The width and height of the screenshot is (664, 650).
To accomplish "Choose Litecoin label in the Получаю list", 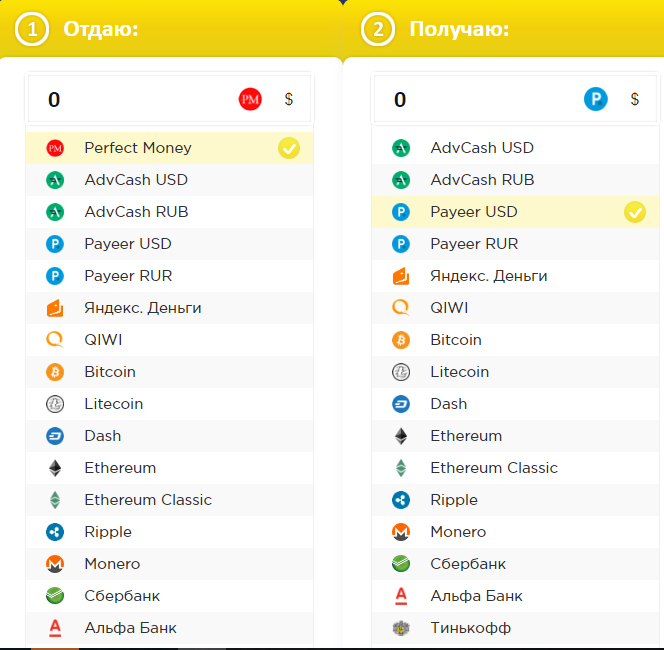I will pyautogui.click(x=459, y=372).
